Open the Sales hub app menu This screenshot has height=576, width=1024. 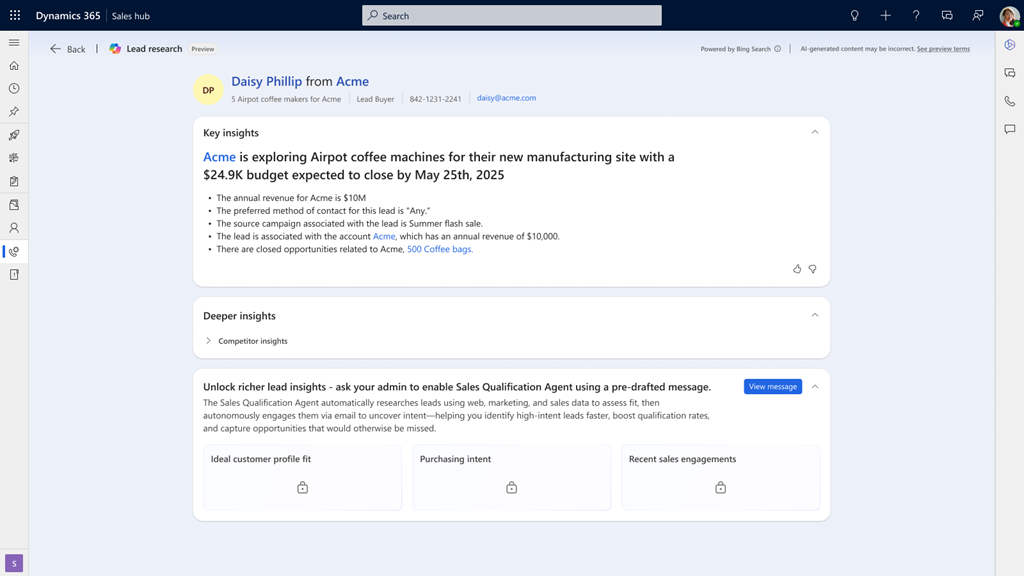point(131,15)
